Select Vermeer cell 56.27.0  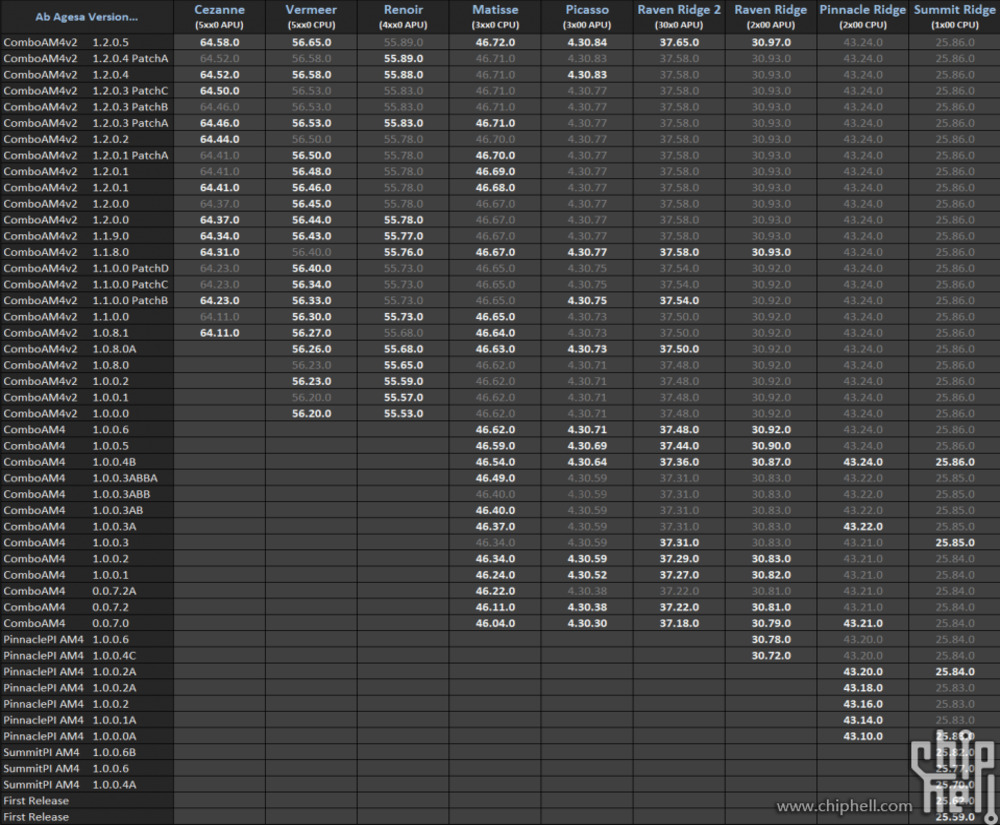pos(311,333)
